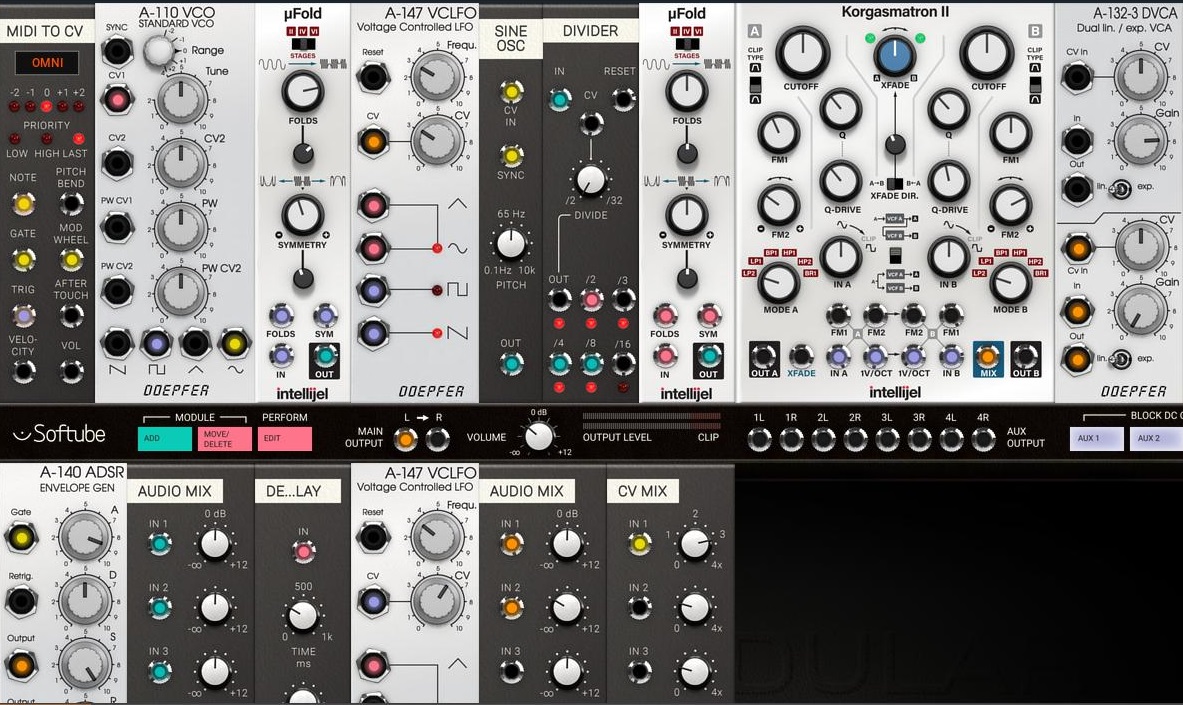The image size is (1183, 705).
Task: Click the Attack knob on A-140 ADSR
Action: click(85, 536)
